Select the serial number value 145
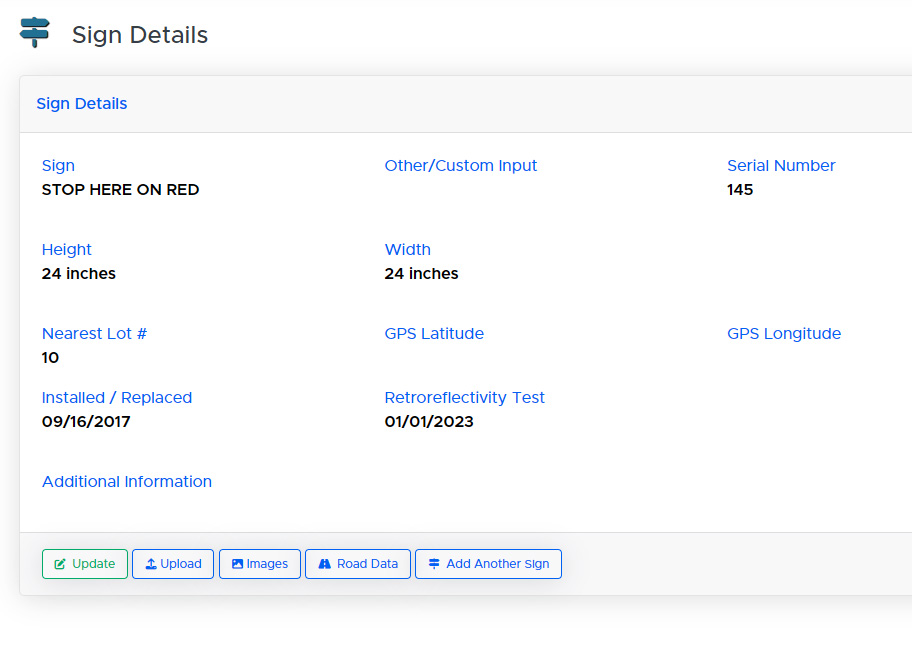The image size is (912, 655). point(740,190)
